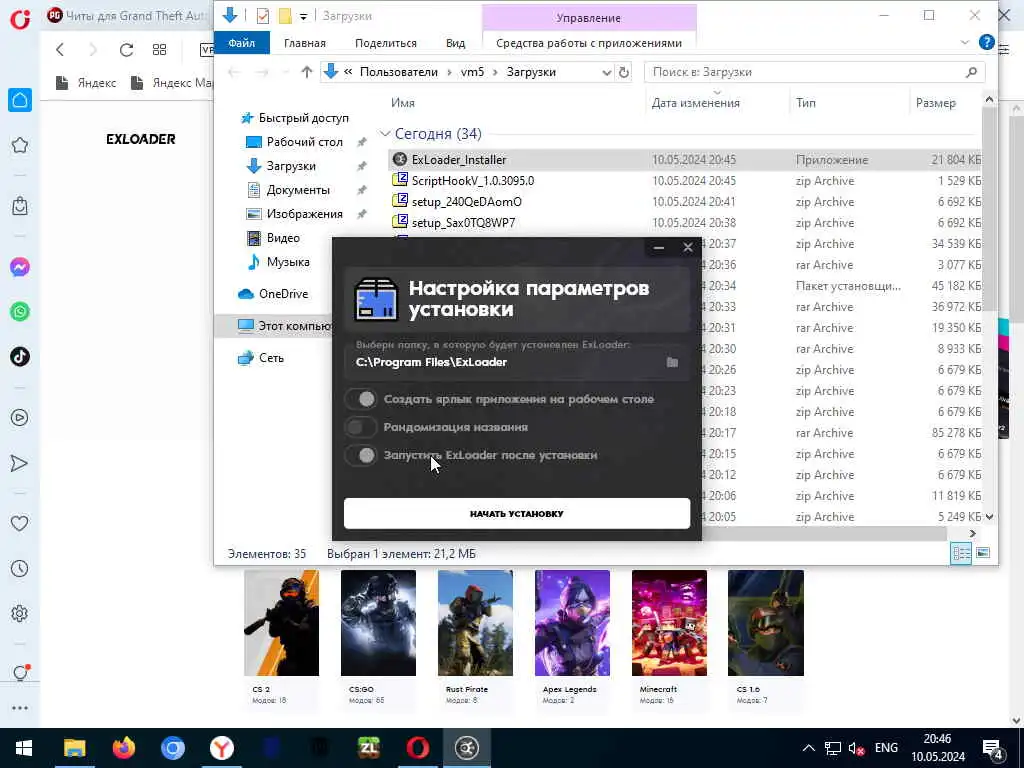The height and width of the screenshot is (768, 1024).
Task: Select Документы in navigation pane
Action: pyautogui.click(x=298, y=190)
